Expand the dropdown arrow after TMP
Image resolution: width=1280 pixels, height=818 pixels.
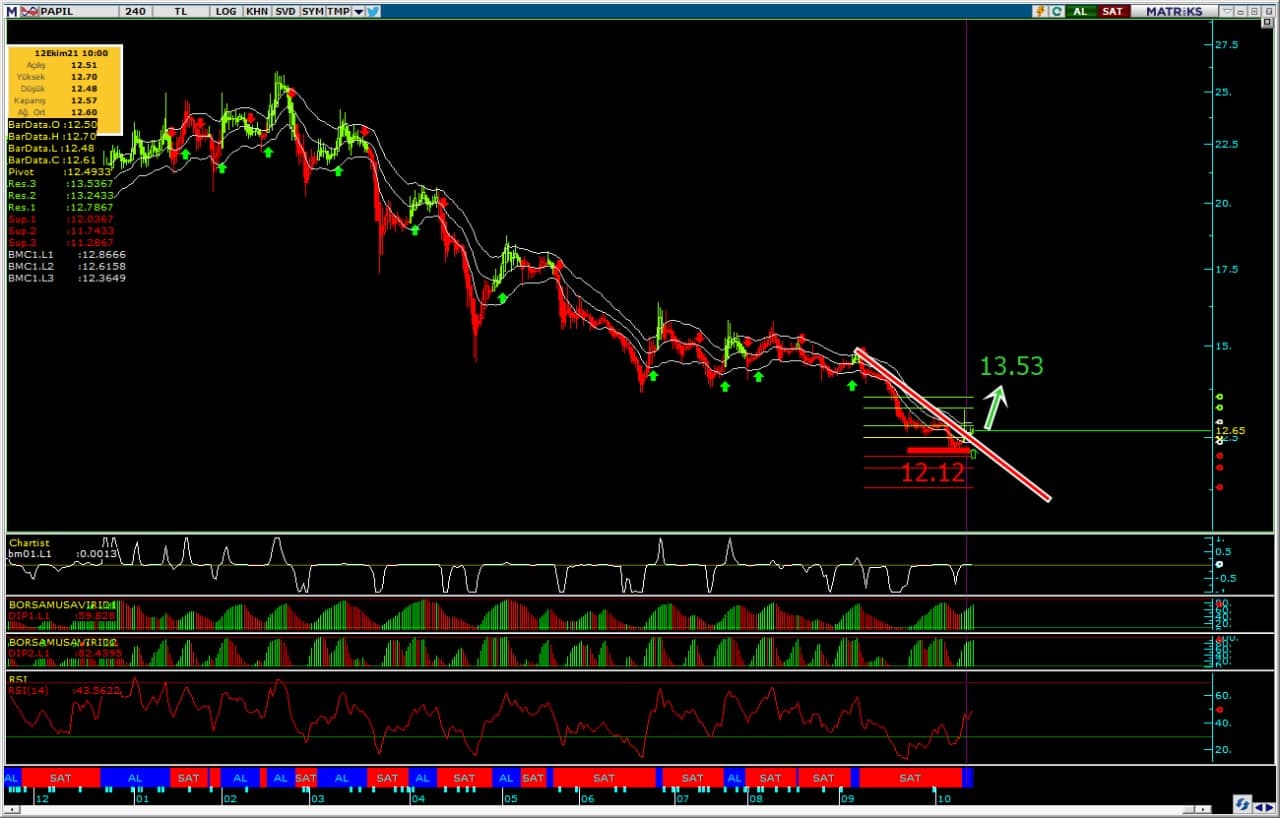tap(358, 11)
